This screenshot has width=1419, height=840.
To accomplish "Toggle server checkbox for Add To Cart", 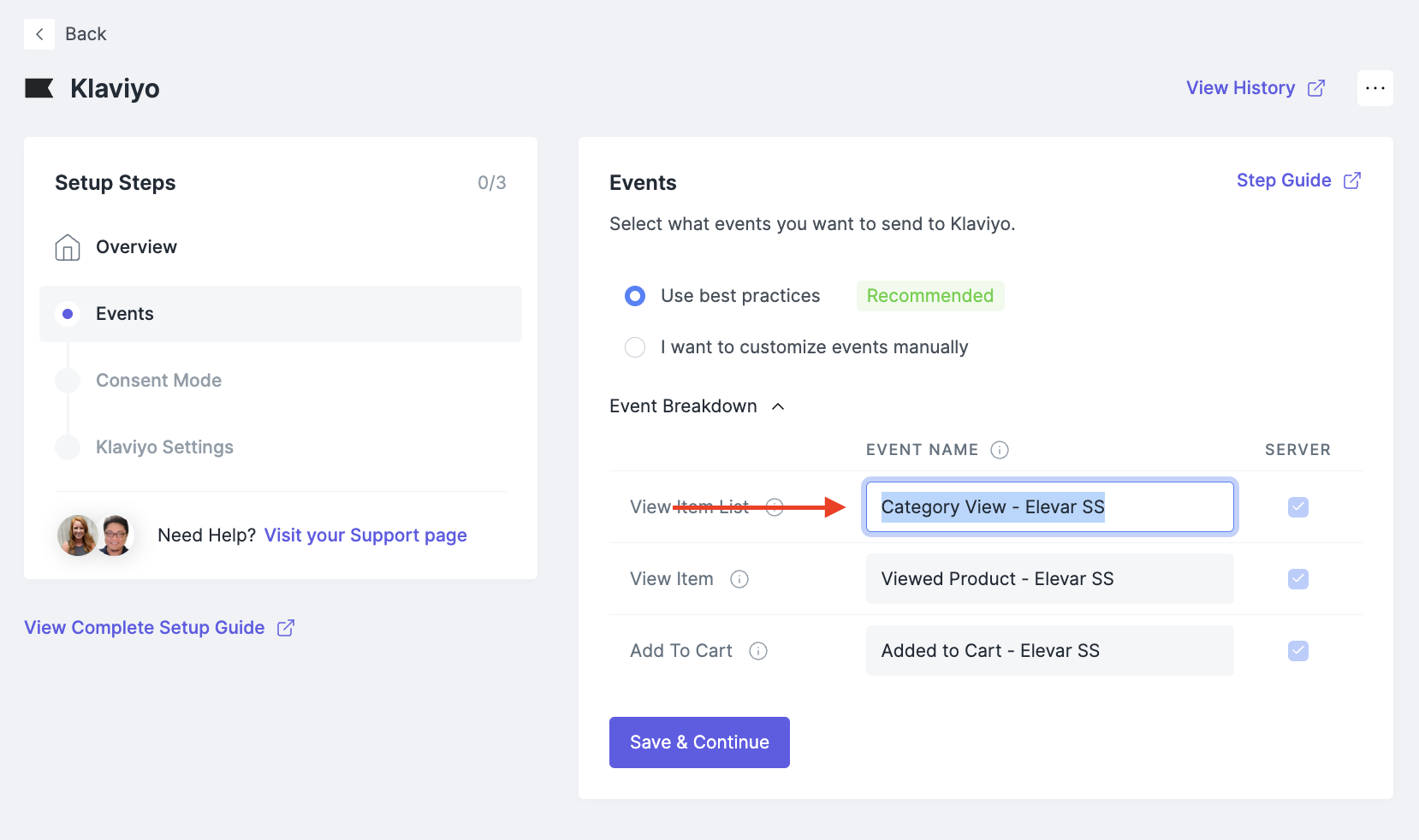I will [x=1297, y=651].
